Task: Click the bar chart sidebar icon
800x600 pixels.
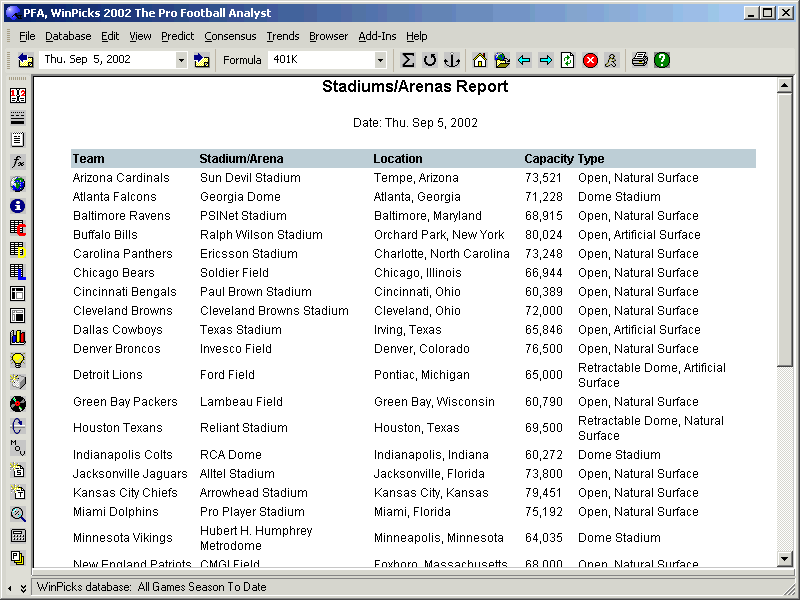Action: click(x=18, y=337)
